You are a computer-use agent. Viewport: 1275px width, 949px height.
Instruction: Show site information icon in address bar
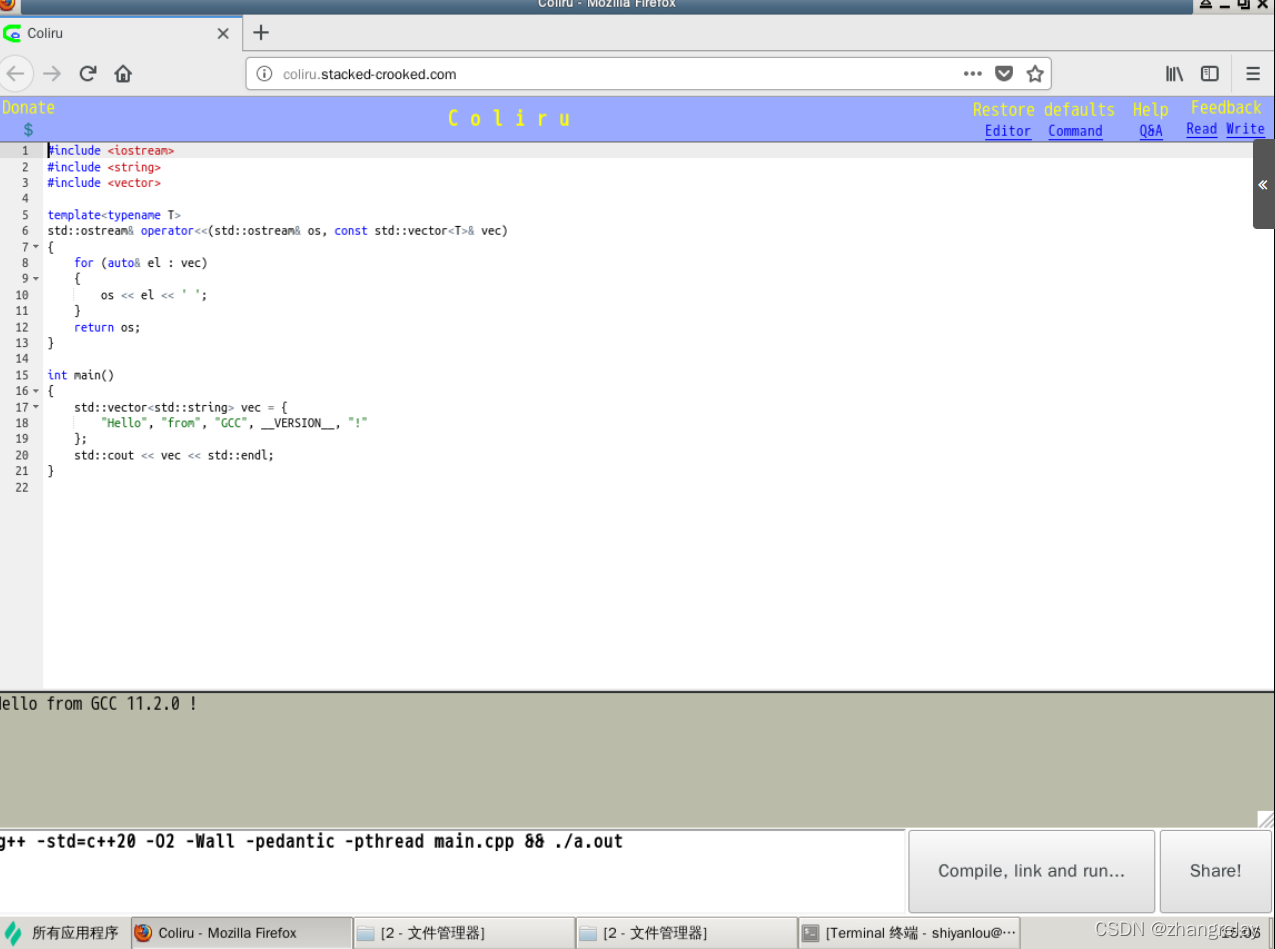click(264, 74)
